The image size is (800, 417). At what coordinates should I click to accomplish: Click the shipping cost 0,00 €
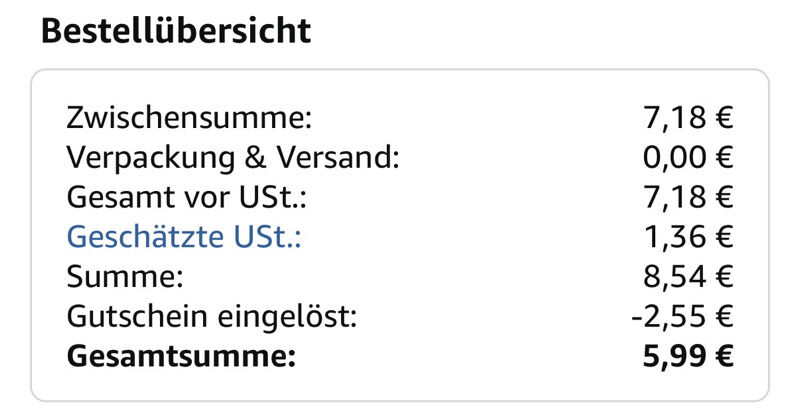[x=688, y=158]
